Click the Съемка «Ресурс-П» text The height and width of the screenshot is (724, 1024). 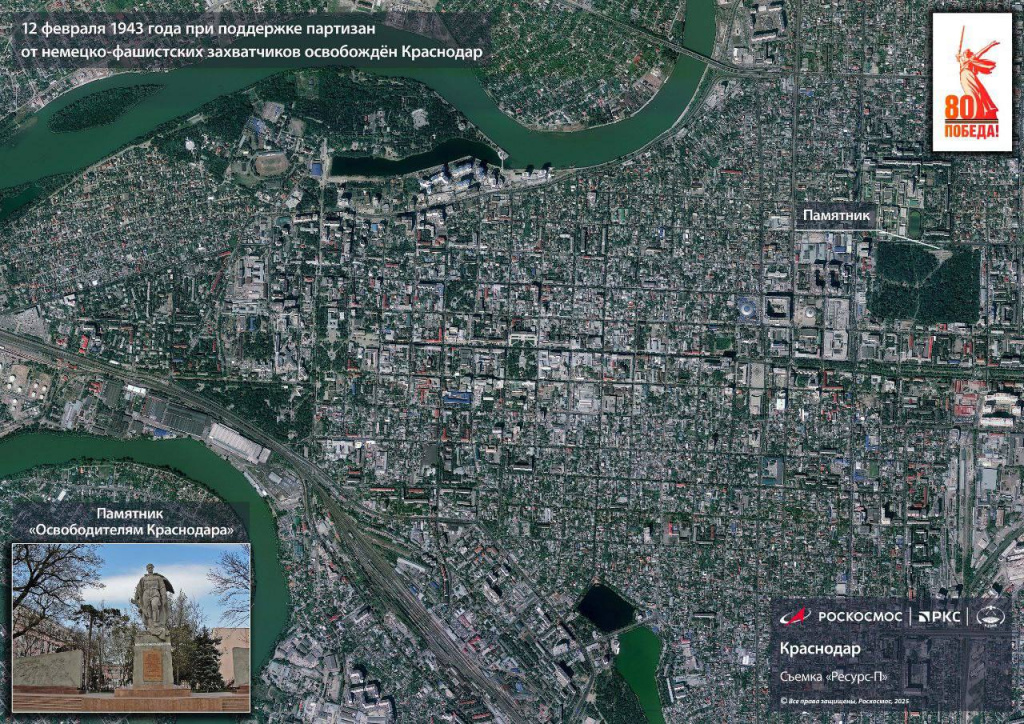pos(833,677)
